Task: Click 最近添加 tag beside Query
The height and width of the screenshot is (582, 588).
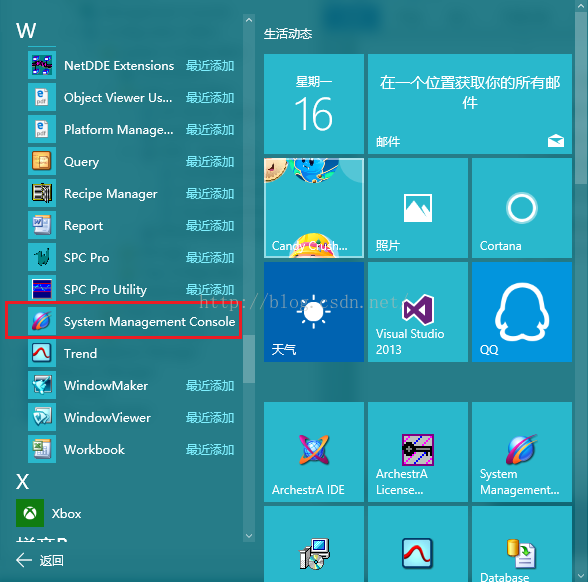Action: (210, 162)
